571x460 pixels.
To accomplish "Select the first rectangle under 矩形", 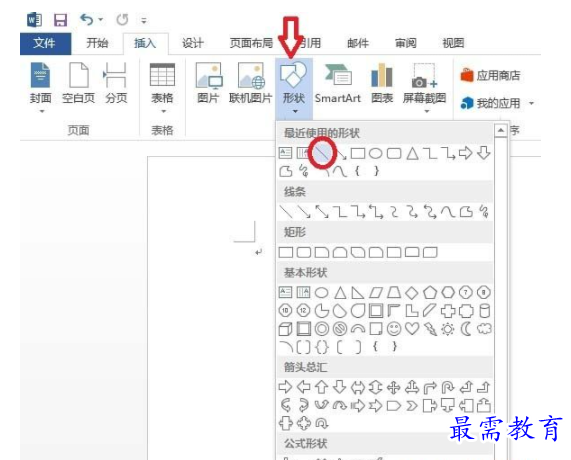I will coord(286,252).
